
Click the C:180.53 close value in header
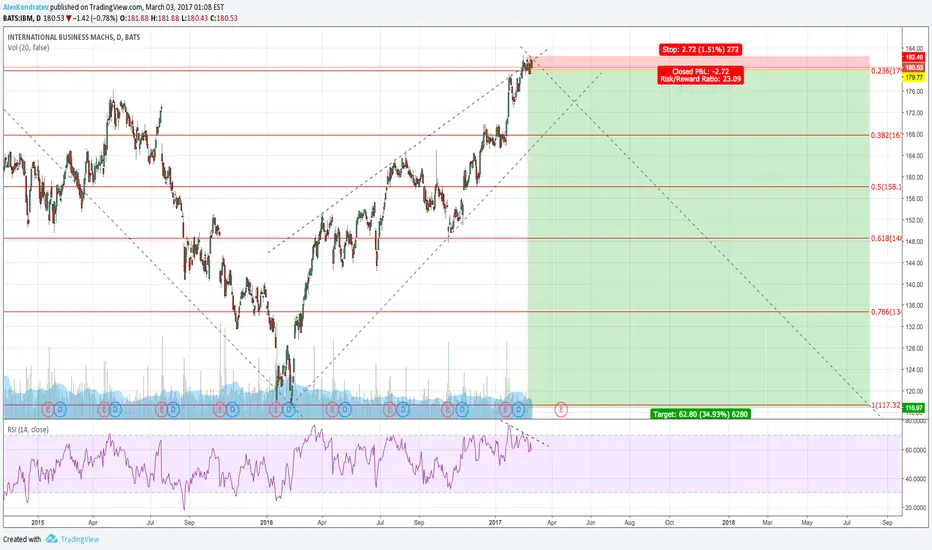pos(223,18)
